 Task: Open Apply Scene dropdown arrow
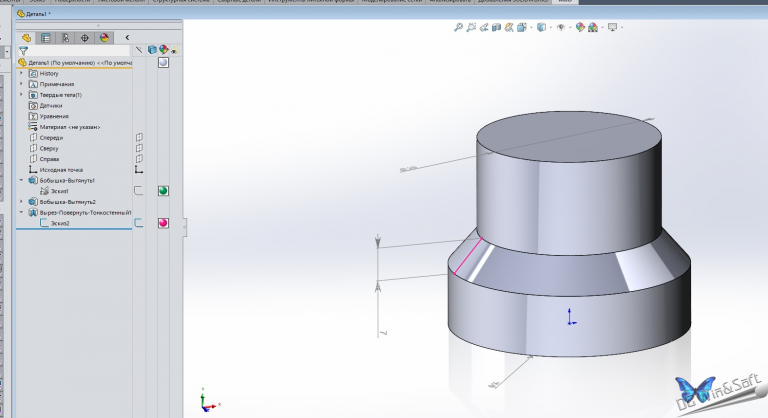(x=601, y=27)
